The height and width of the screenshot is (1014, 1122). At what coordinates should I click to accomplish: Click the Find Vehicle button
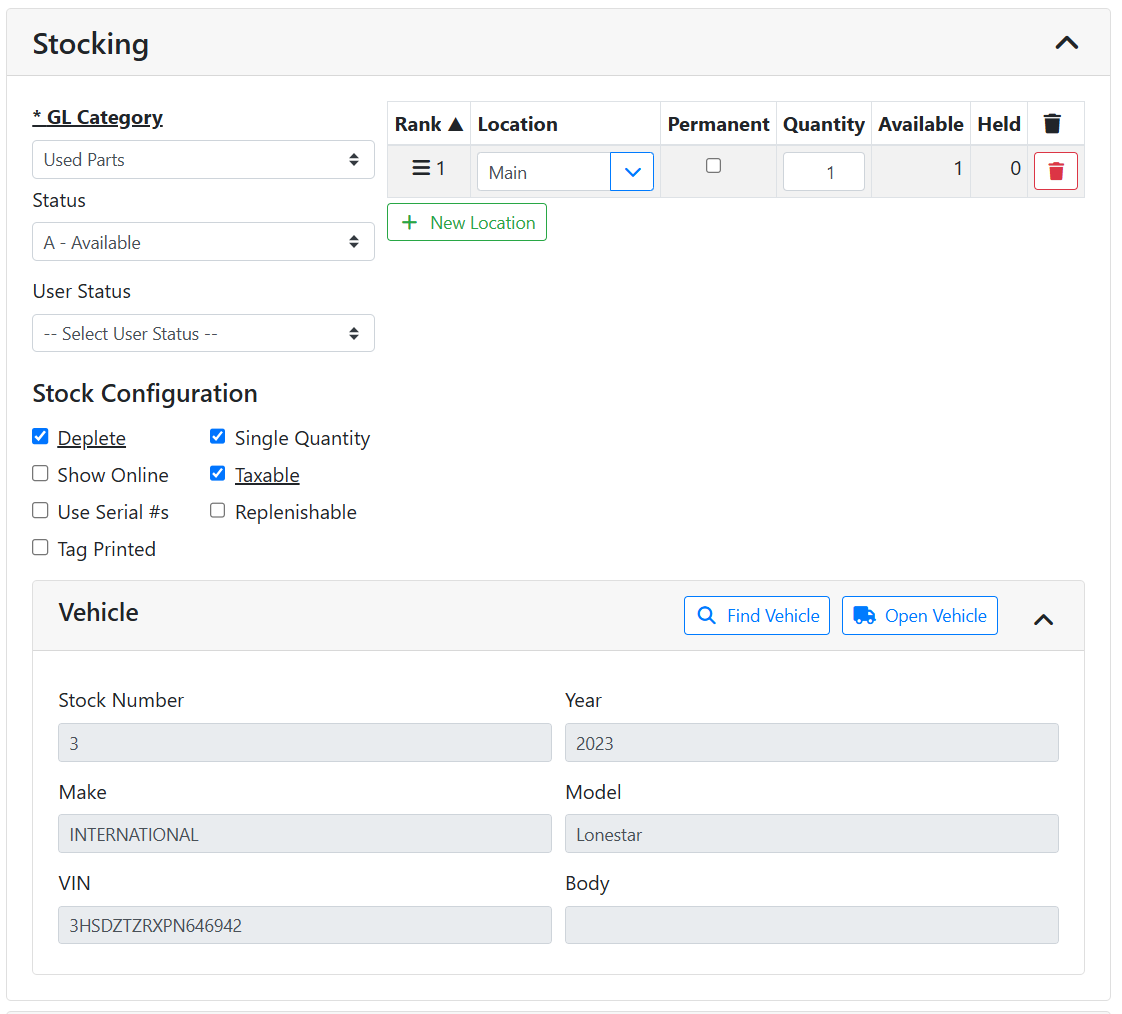(x=757, y=616)
